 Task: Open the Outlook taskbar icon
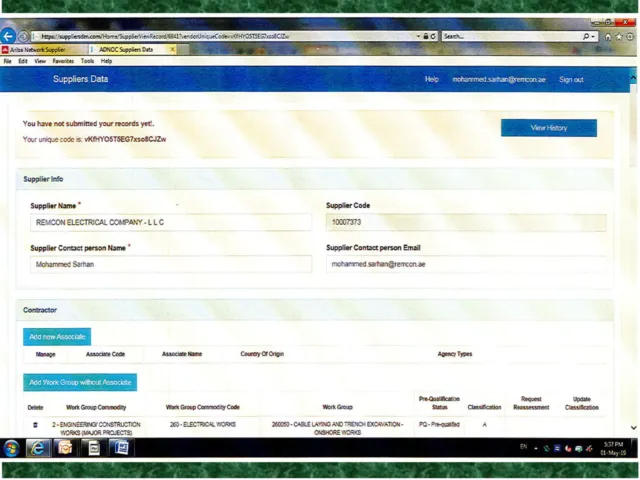pyautogui.click(x=65, y=448)
